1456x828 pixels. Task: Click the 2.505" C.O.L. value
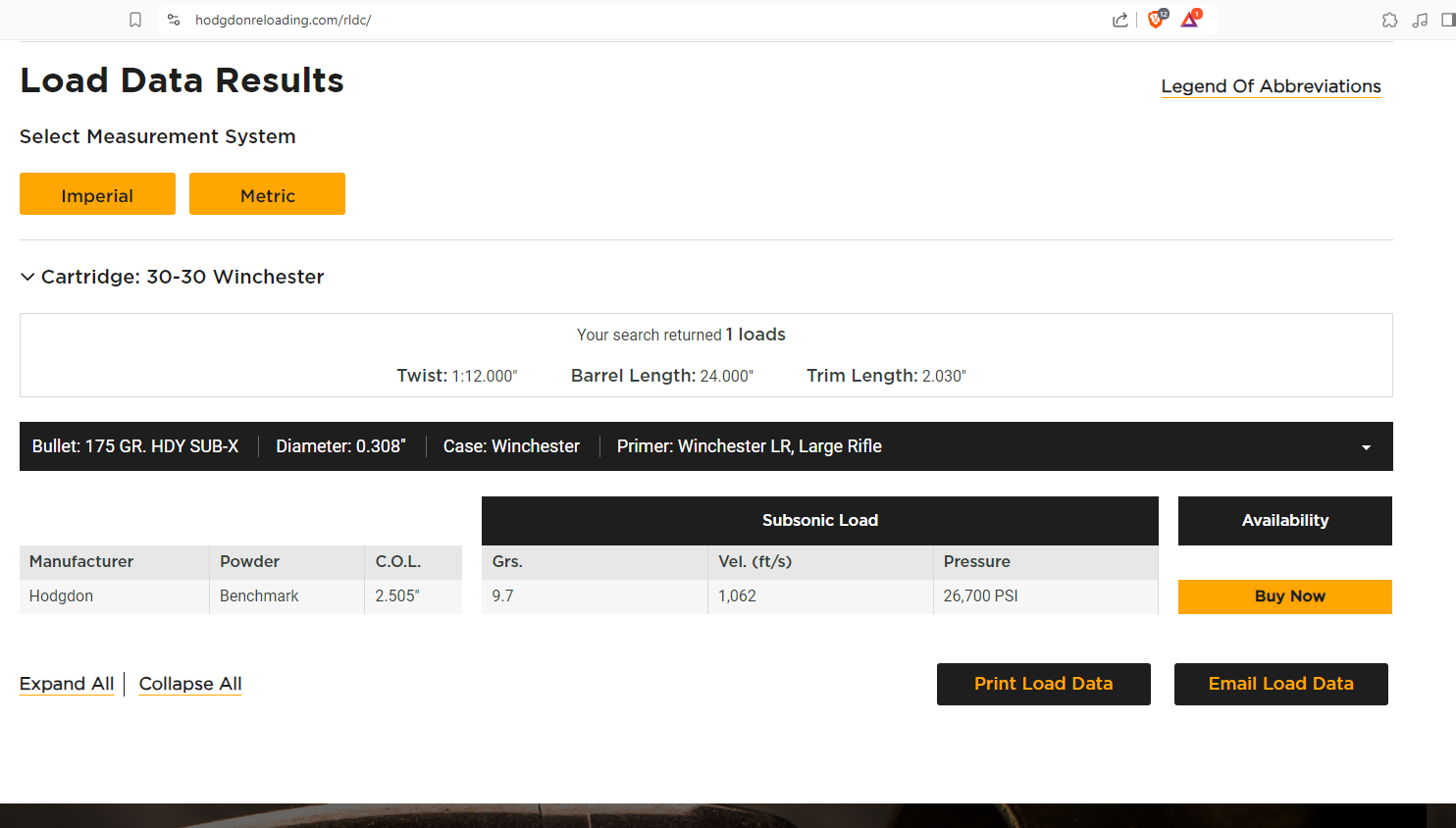pyautogui.click(x=397, y=596)
